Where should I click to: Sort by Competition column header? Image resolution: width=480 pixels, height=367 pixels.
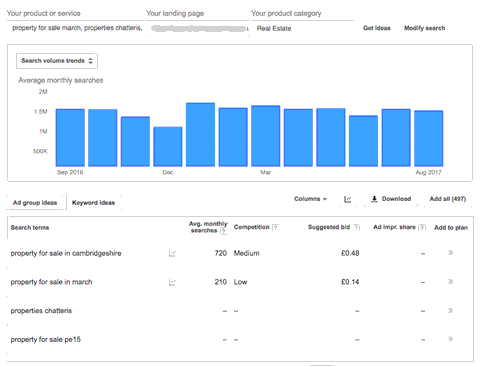(x=251, y=227)
